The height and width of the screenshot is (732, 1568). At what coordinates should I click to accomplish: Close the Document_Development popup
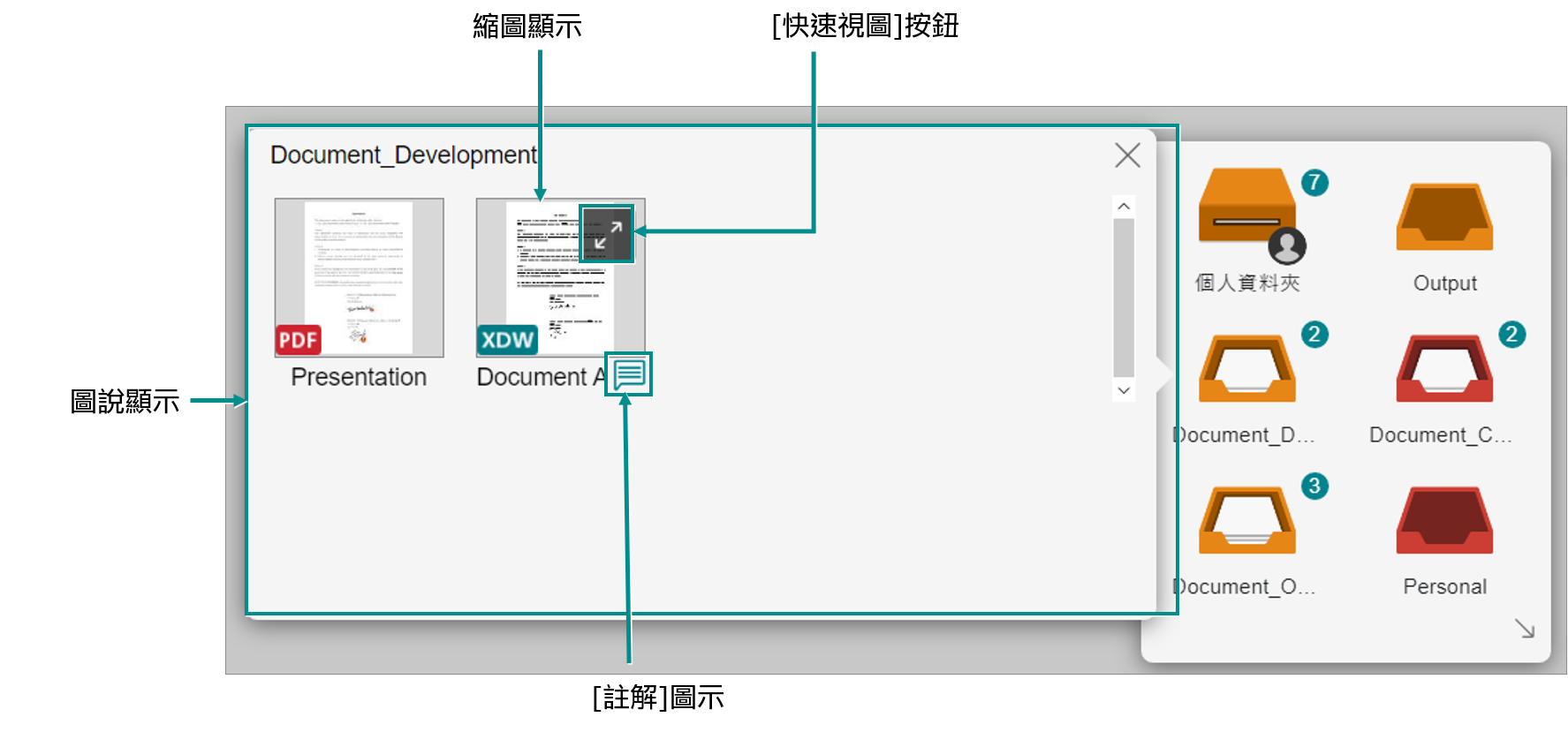(x=1127, y=155)
